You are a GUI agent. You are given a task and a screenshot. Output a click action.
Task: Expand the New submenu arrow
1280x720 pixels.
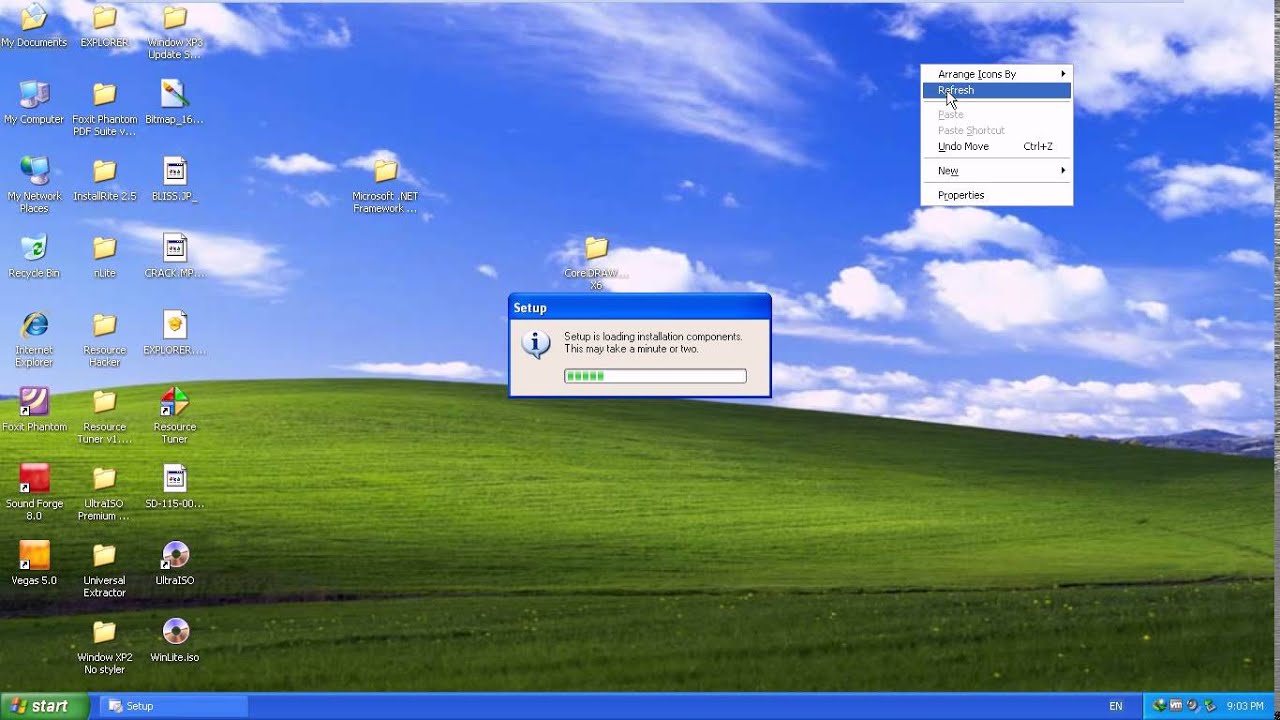(x=1063, y=171)
